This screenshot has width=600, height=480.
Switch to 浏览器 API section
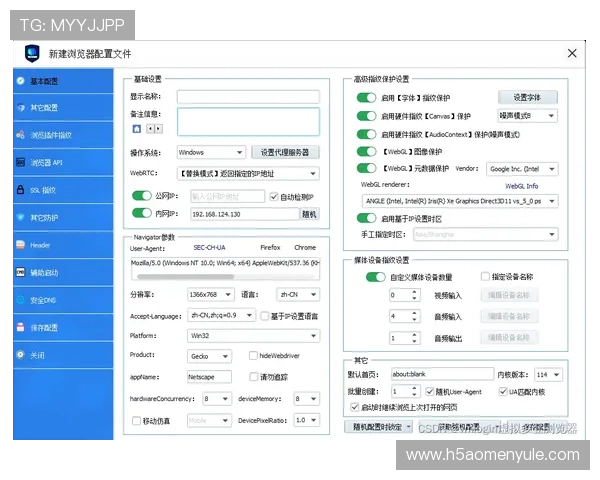(x=63, y=162)
